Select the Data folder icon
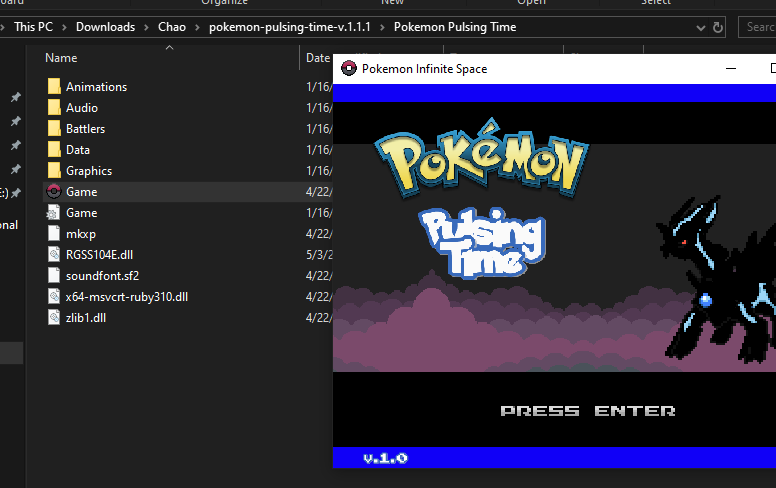 [54, 149]
